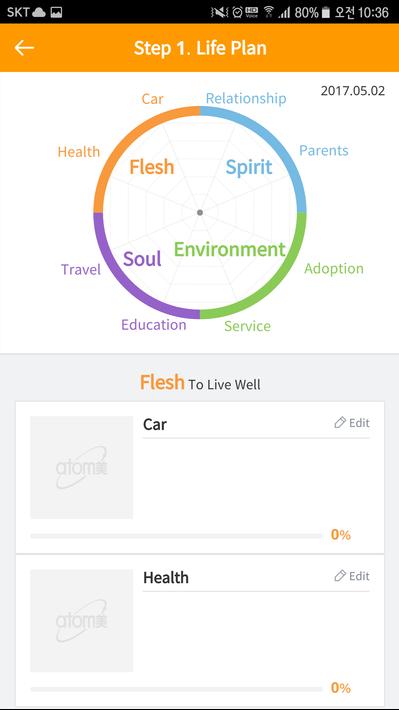The height and width of the screenshot is (710, 399).
Task: Click the Car progress bar
Action: click(176, 536)
